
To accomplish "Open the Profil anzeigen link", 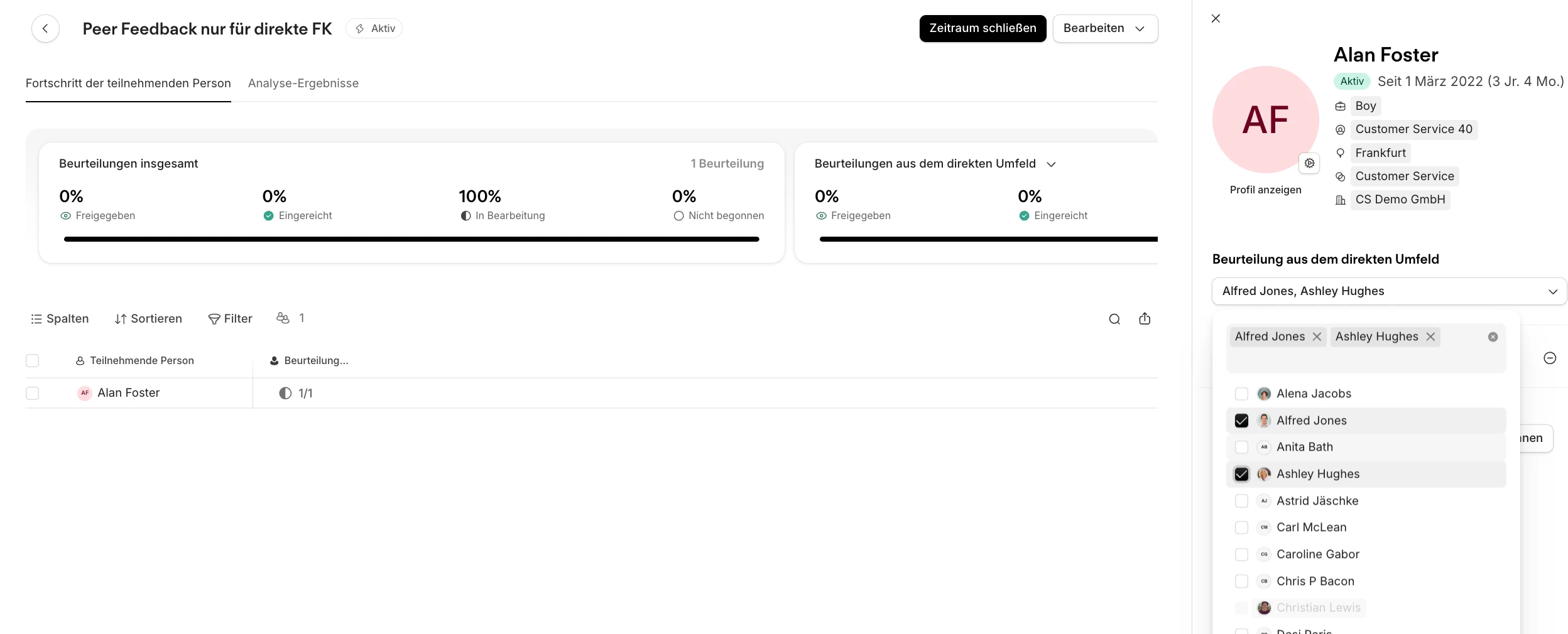I will [1265, 190].
